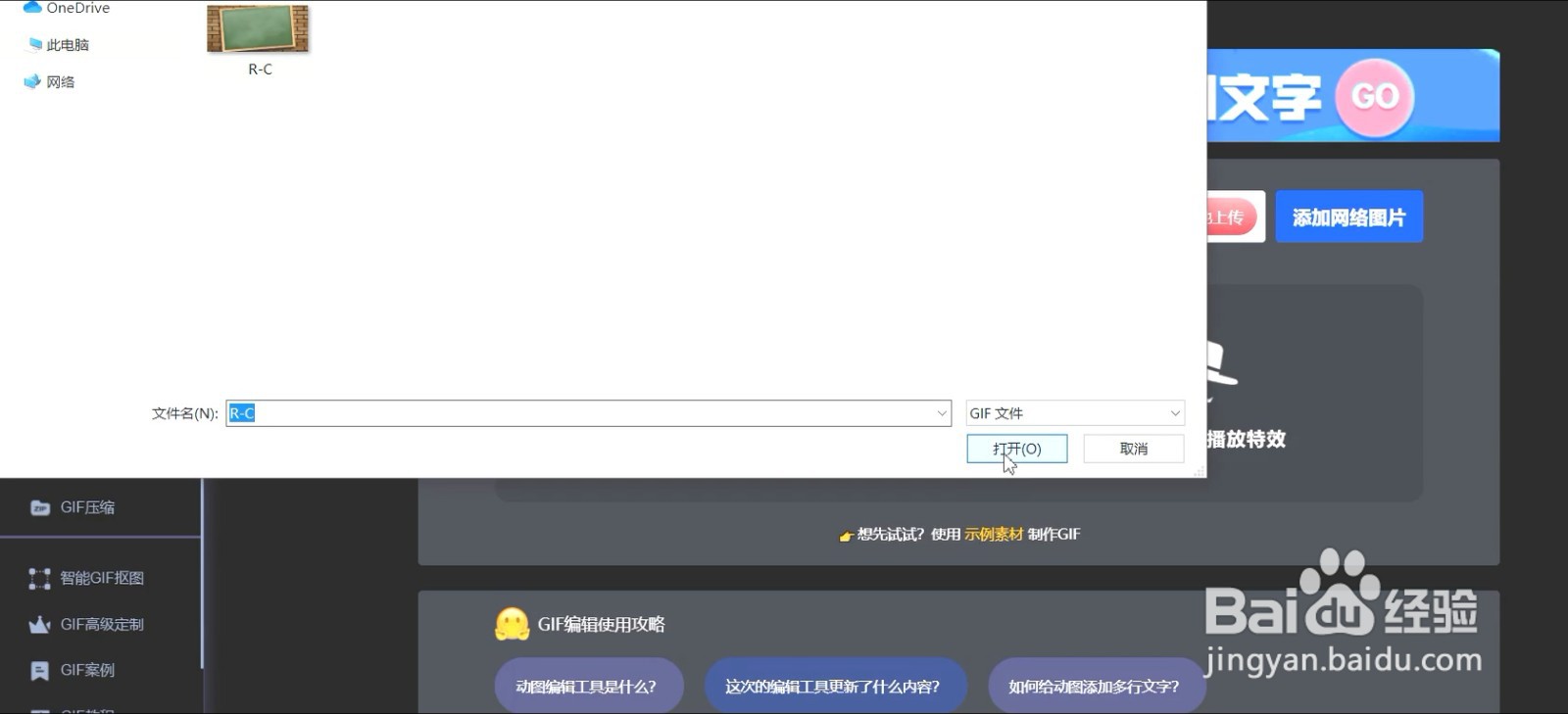Select the OneDrive cloud icon

point(31,7)
